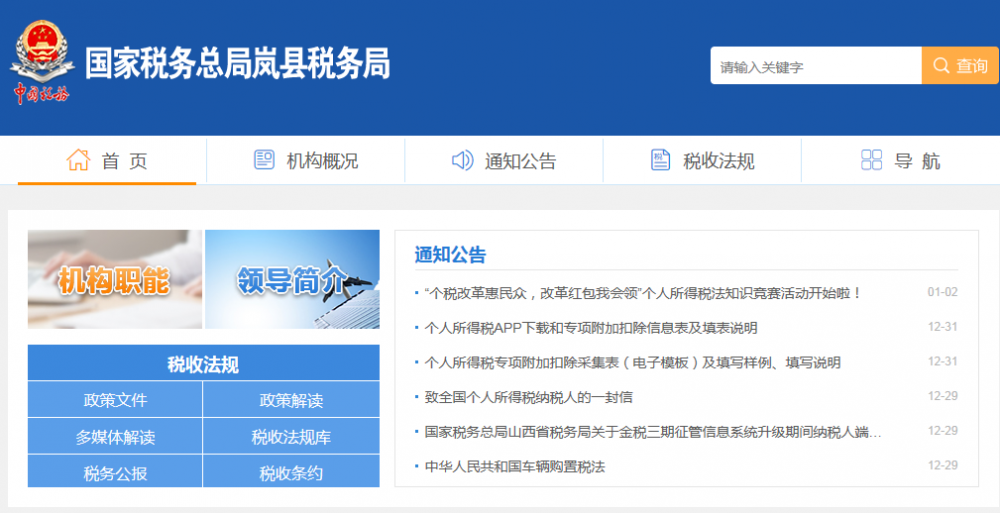Open the 中华人民共和国车辆购置税法 link
Viewport: 1000px width, 513px height.
(x=515, y=466)
